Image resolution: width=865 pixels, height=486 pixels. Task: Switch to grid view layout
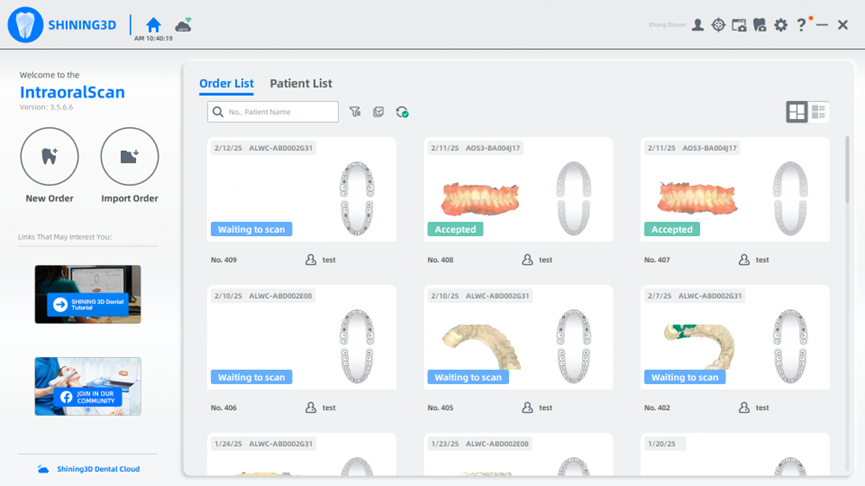coord(797,112)
